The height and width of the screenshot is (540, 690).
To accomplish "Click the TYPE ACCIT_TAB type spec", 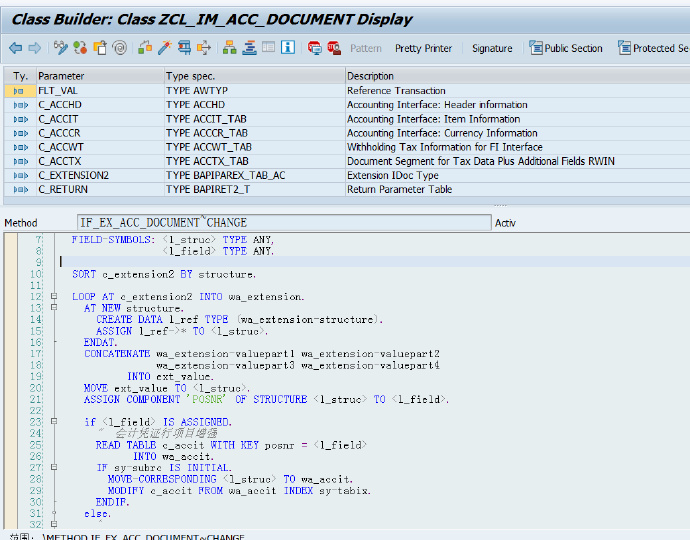I will click(x=206, y=119).
